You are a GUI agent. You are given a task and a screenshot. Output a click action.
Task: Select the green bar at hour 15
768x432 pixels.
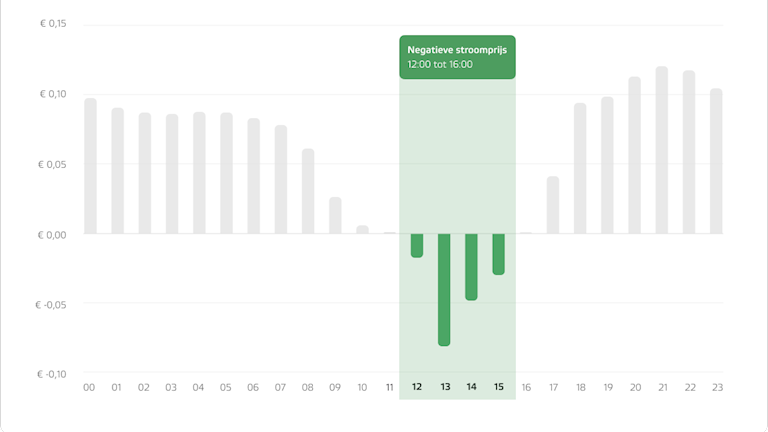498,254
